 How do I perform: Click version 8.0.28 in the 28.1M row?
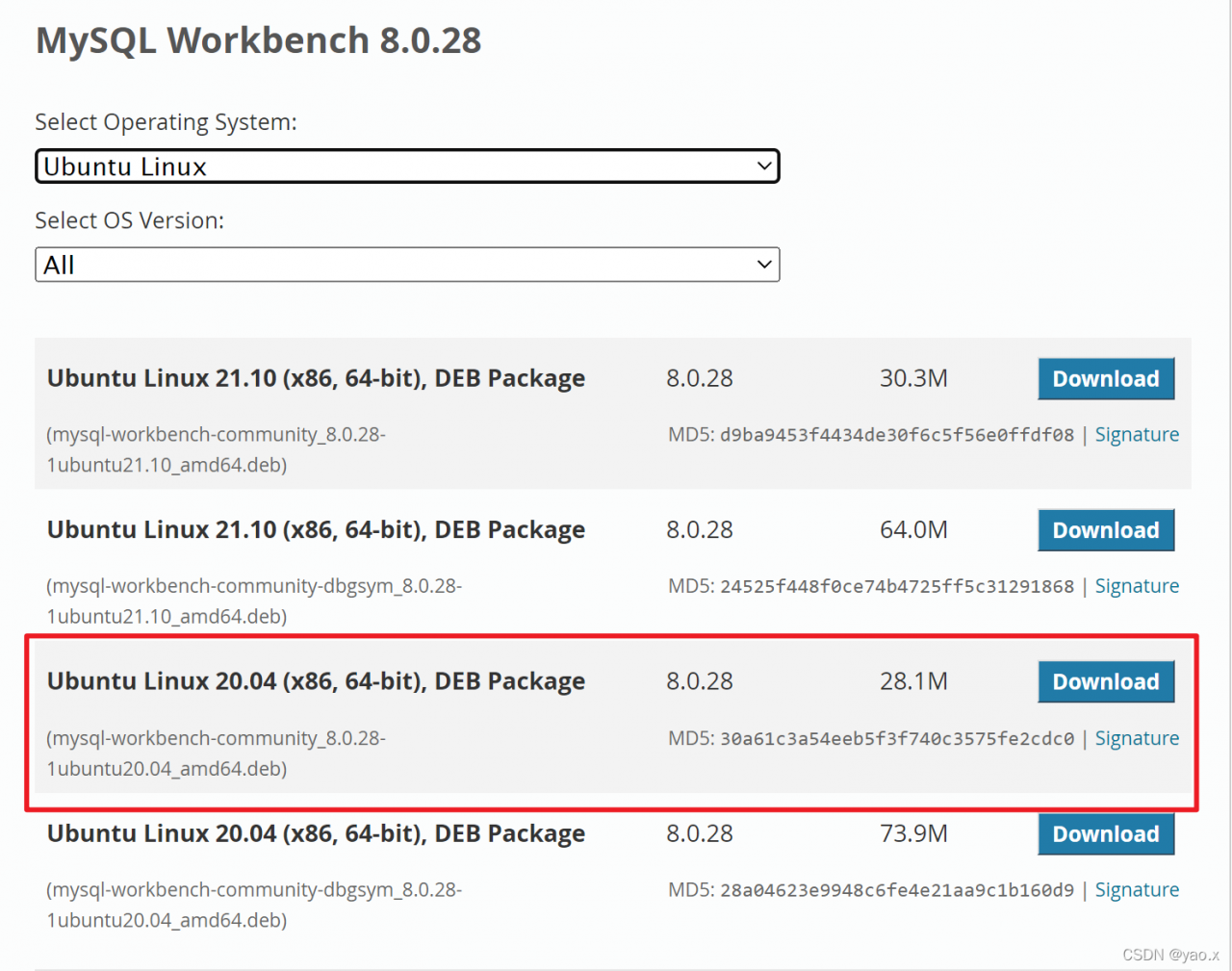click(x=700, y=681)
